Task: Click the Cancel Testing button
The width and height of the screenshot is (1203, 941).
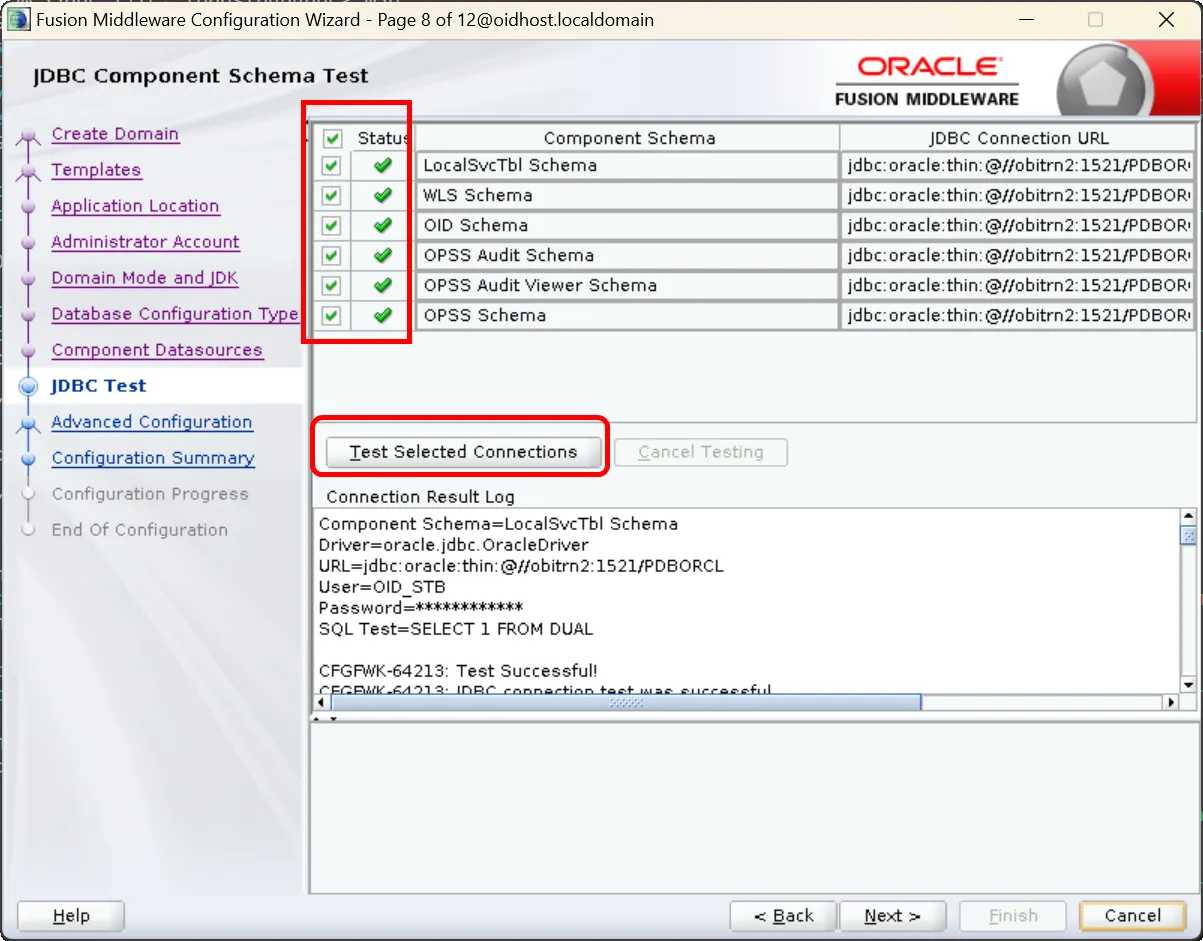Action: (x=700, y=452)
